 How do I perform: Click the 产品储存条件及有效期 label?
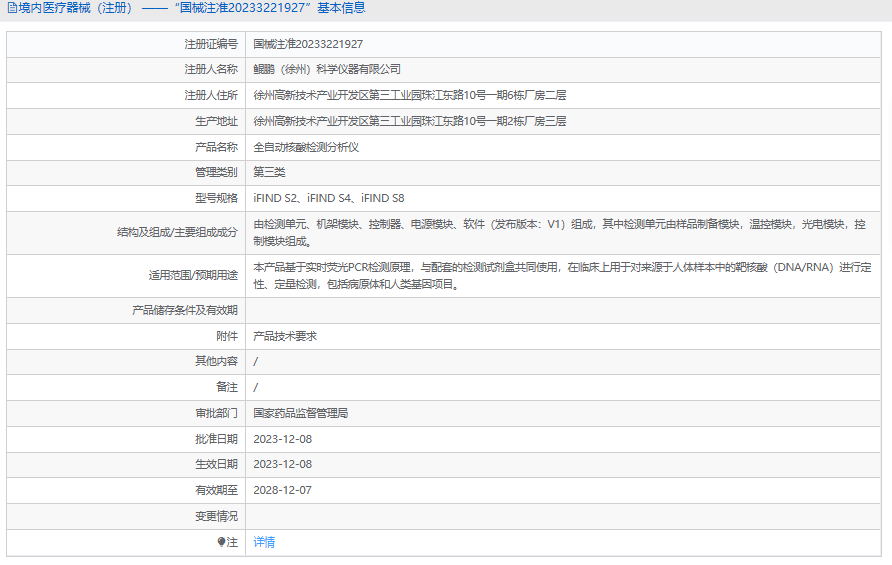(185, 311)
